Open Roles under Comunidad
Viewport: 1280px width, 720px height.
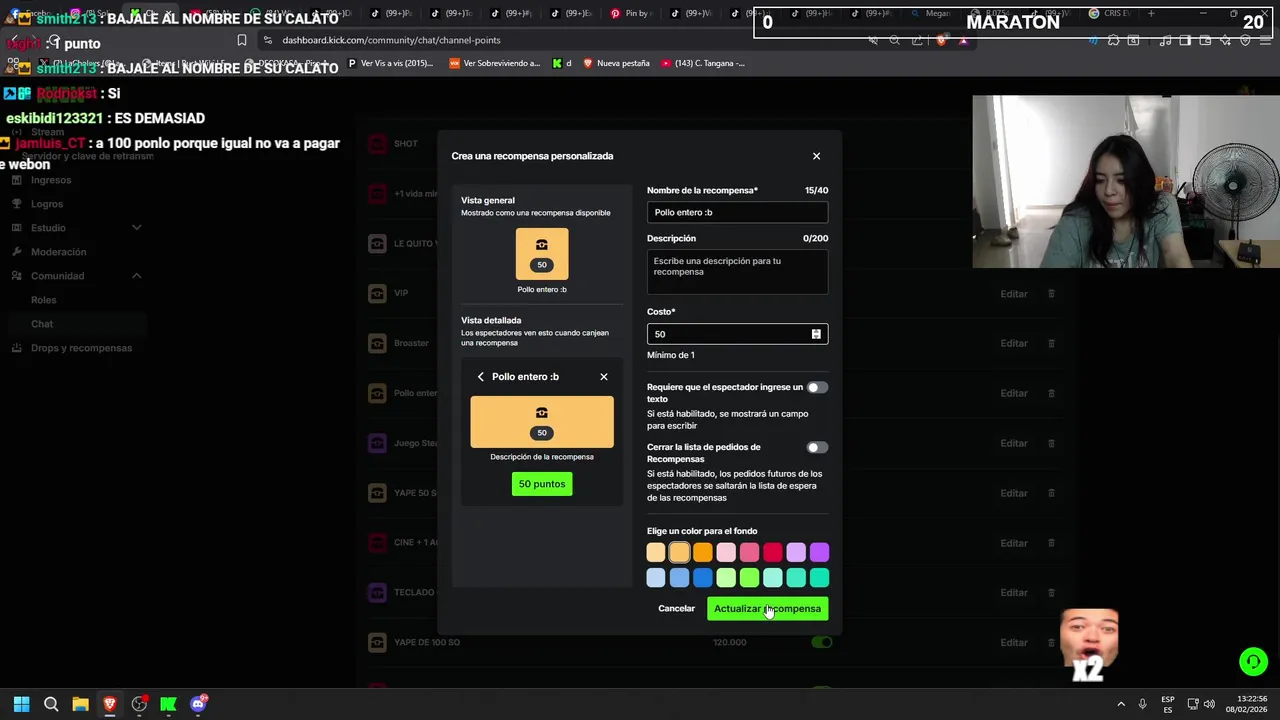(x=43, y=300)
